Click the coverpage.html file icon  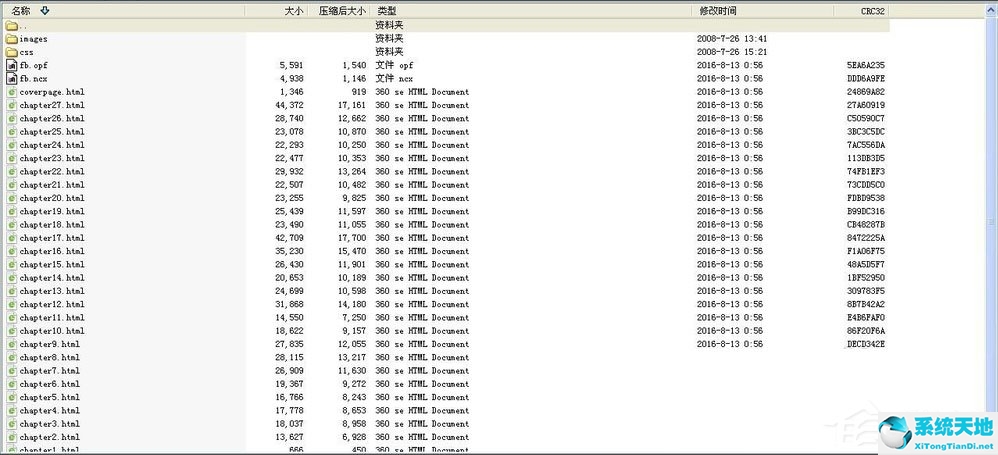11,92
